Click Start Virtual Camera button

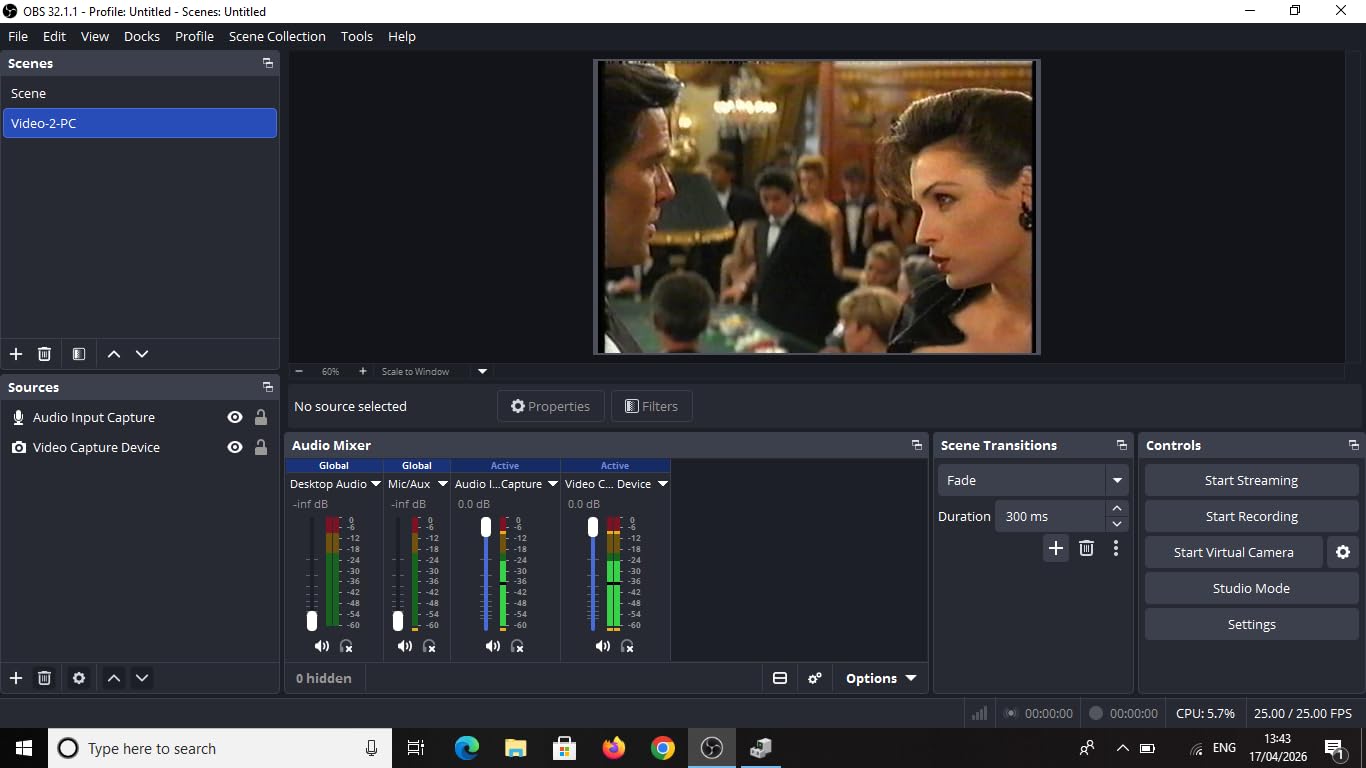[x=1233, y=552]
